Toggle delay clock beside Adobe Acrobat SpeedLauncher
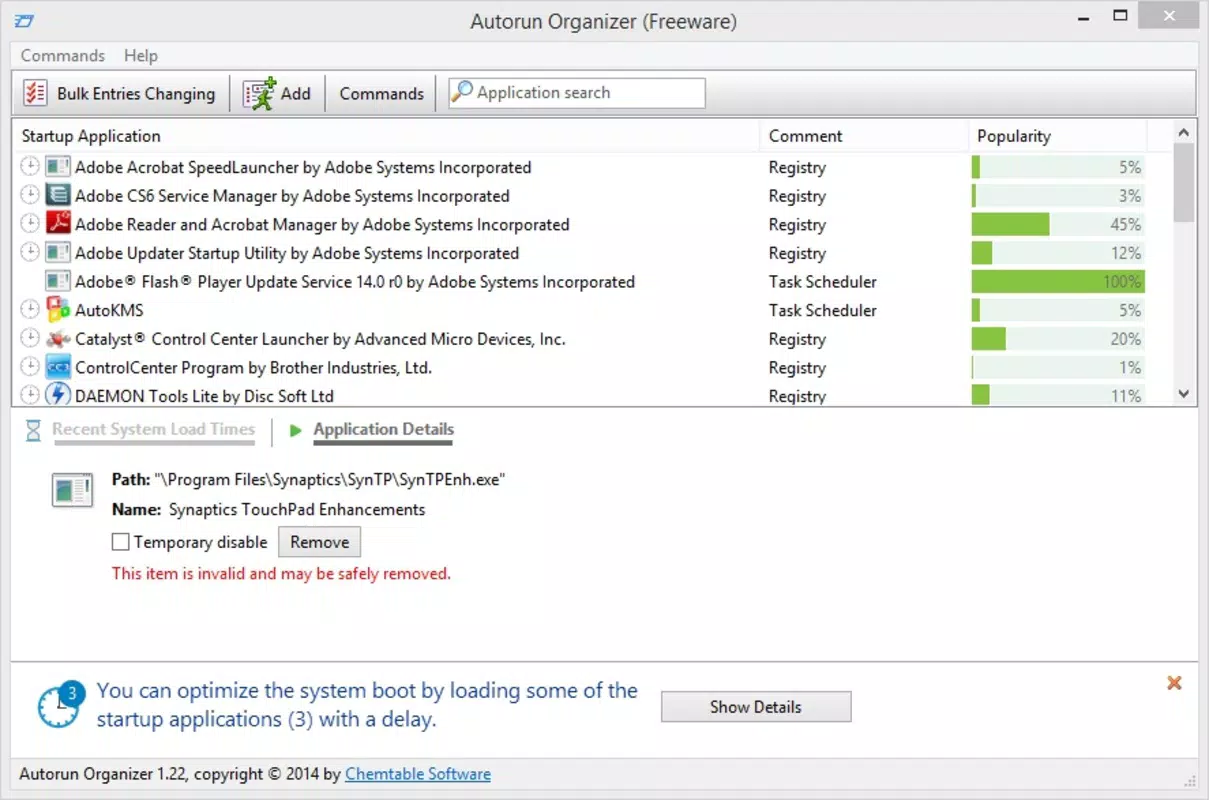This screenshot has width=1209, height=800. click(x=30, y=166)
